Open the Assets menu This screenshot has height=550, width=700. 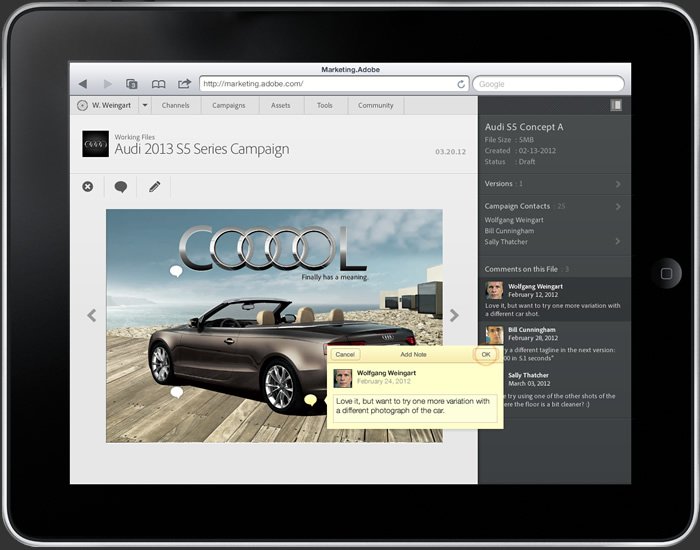(x=280, y=105)
